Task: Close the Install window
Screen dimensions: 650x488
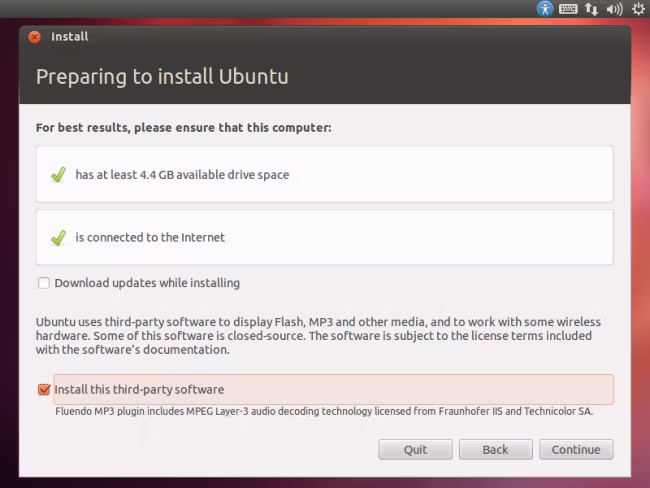Action: [x=34, y=37]
